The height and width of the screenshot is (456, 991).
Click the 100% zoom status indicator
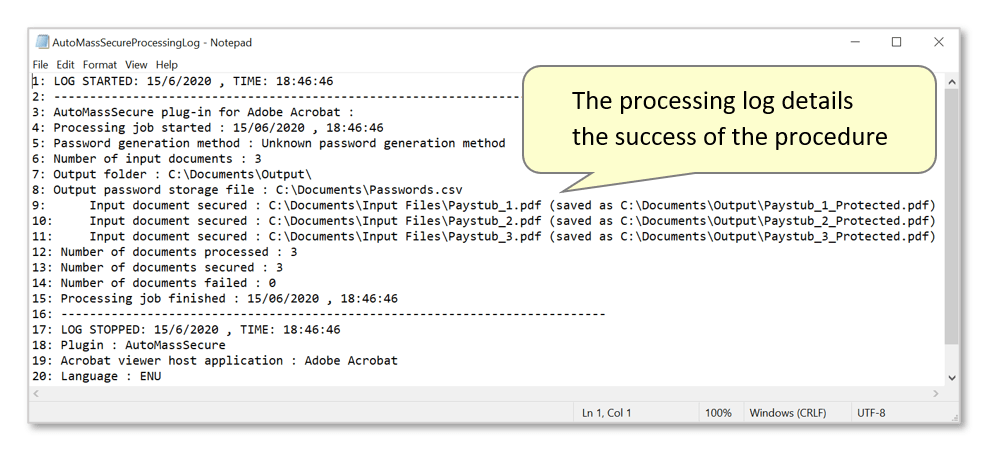(718, 413)
